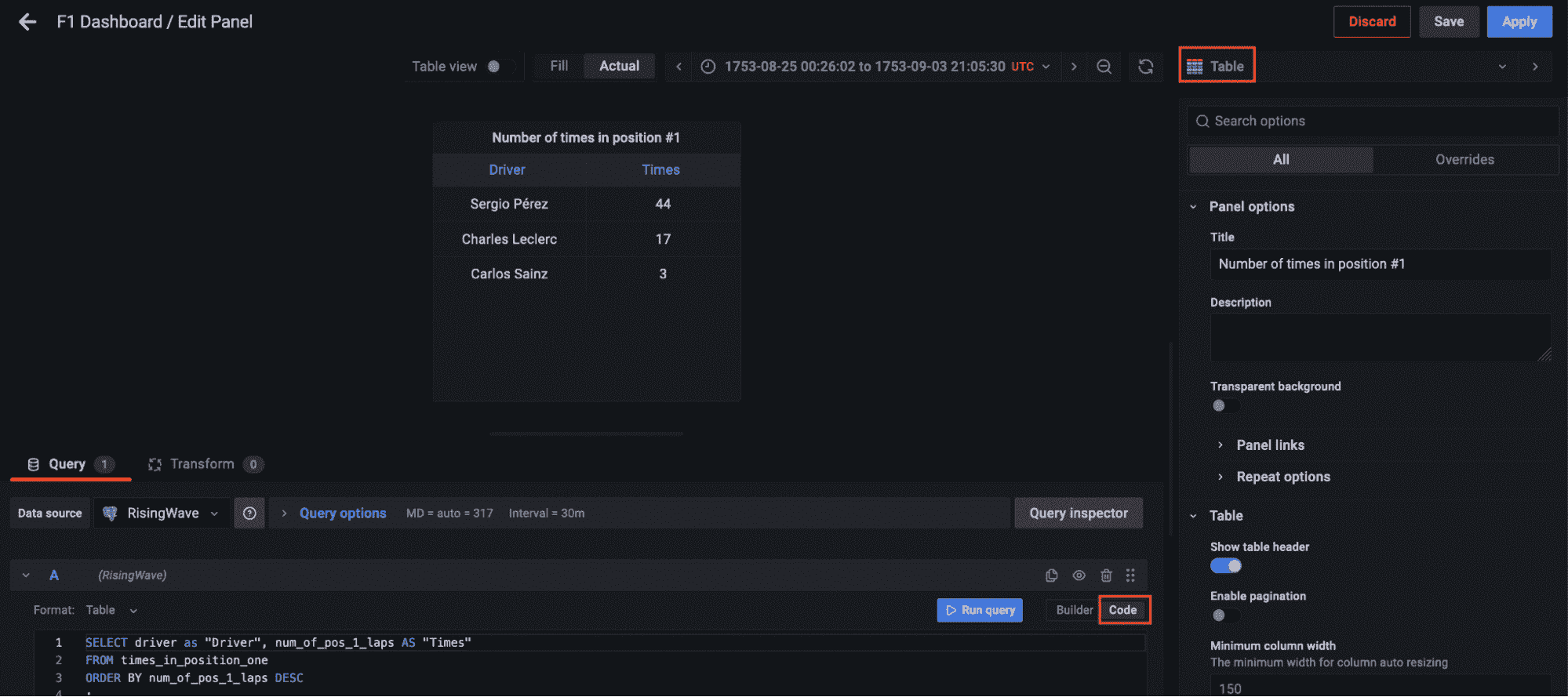Sort by the Times column header
1568x697 pixels.
coord(660,170)
